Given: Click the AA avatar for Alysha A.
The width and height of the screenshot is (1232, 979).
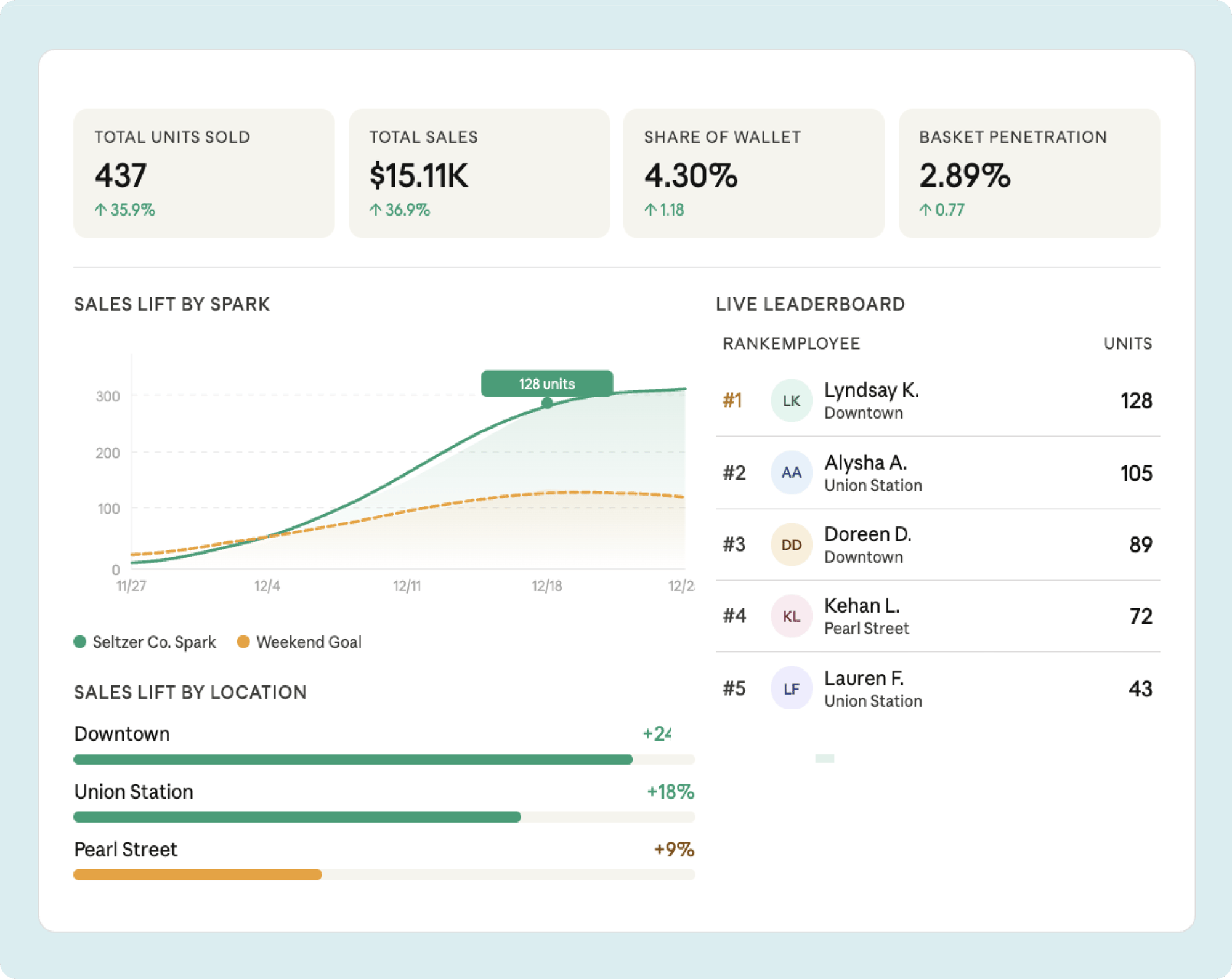Looking at the screenshot, I should pos(791,473).
